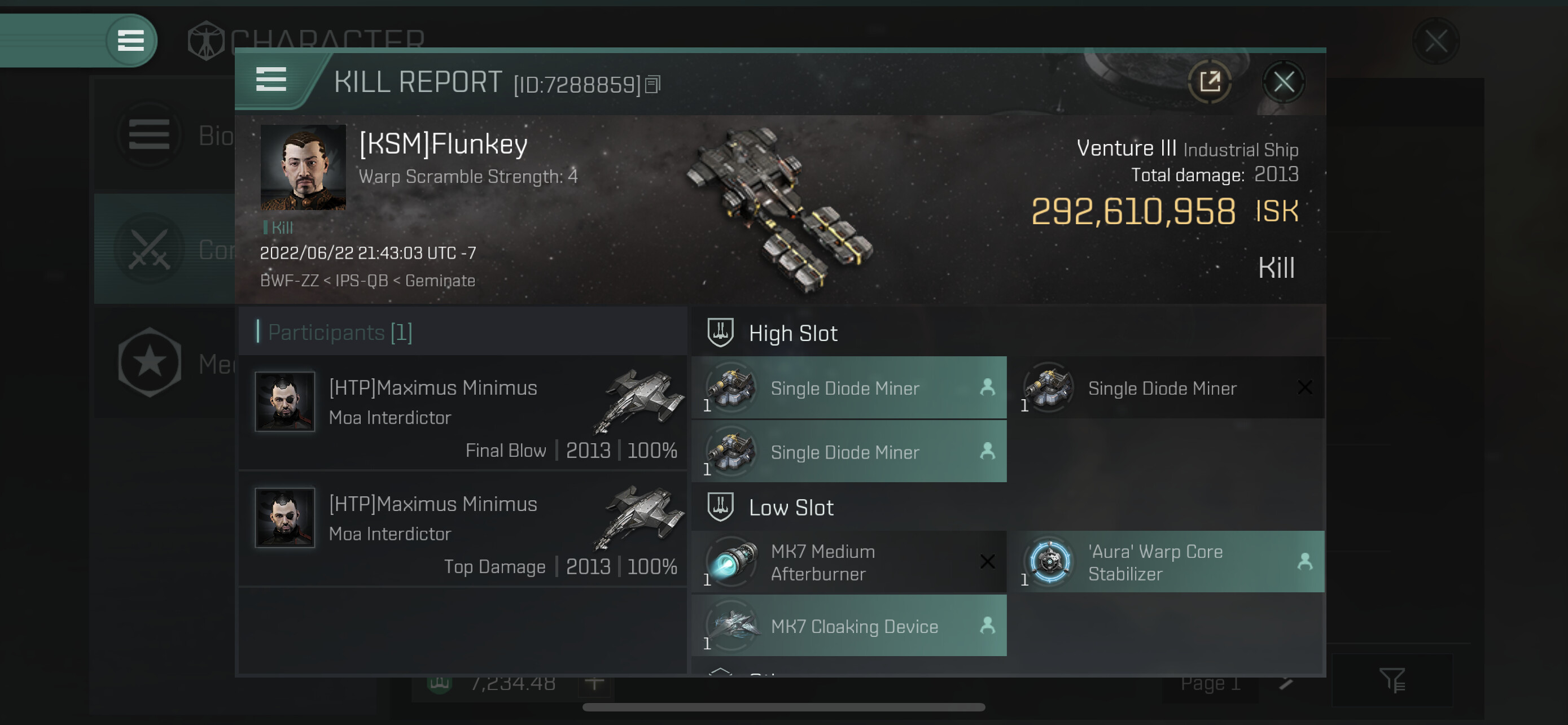This screenshot has height=725, width=1568.
Task: Click the [KSM]Flunkey pilot name
Action: click(443, 145)
